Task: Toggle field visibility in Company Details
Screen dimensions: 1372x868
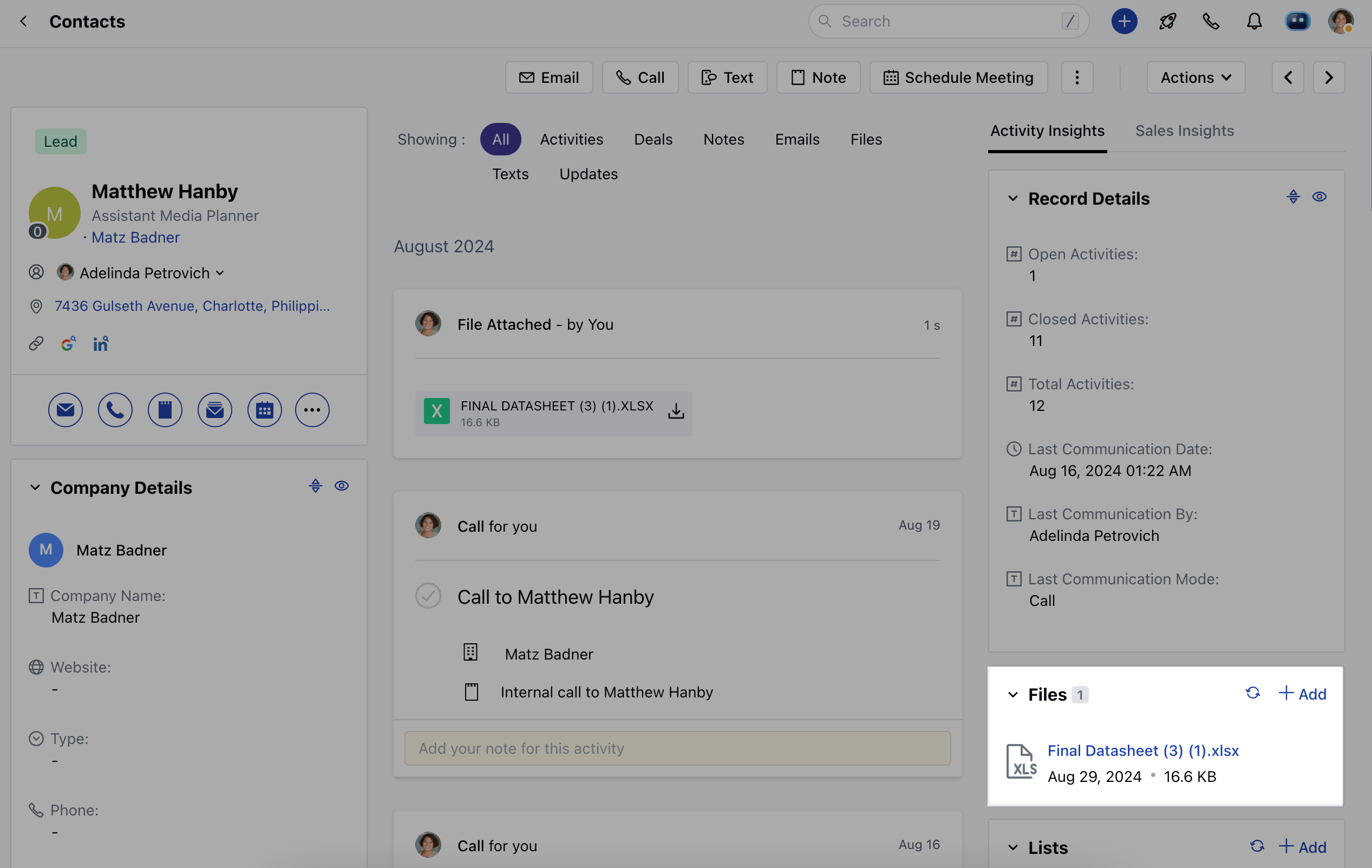Action: [x=342, y=486]
